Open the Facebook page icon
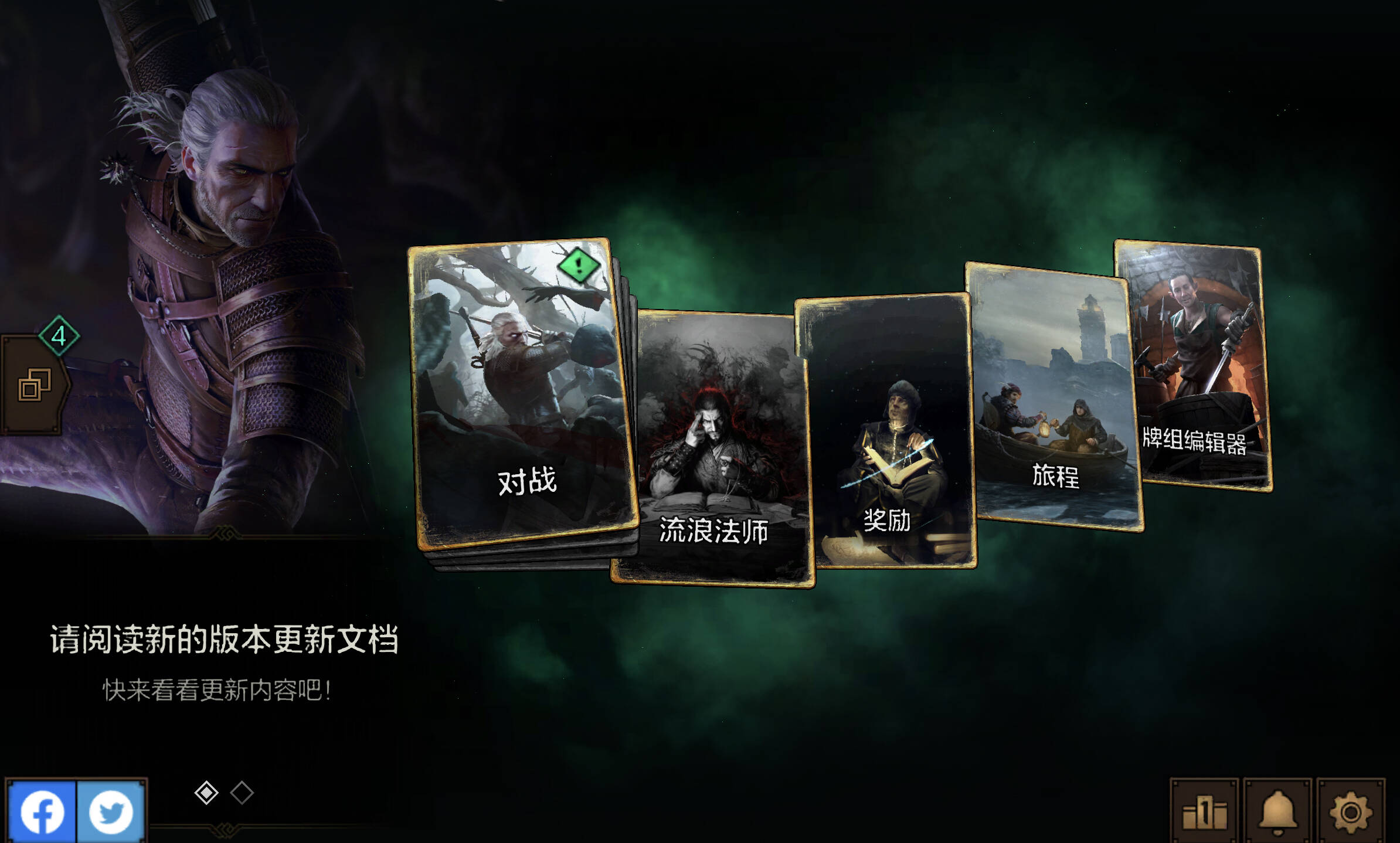The height and width of the screenshot is (843, 1400). point(42,812)
